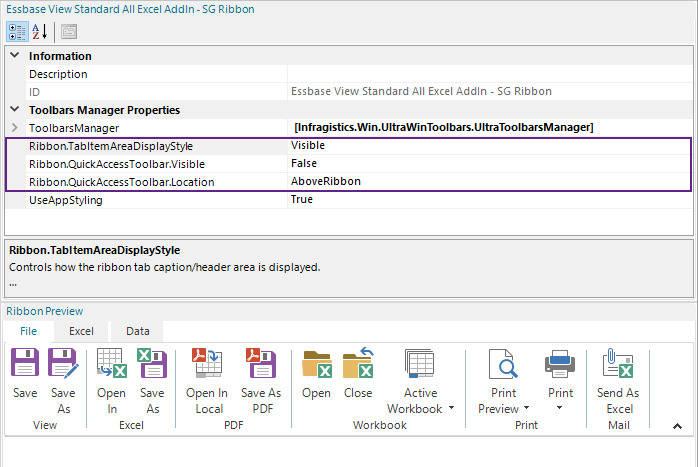Open the Print dropdown arrow

[560, 408]
